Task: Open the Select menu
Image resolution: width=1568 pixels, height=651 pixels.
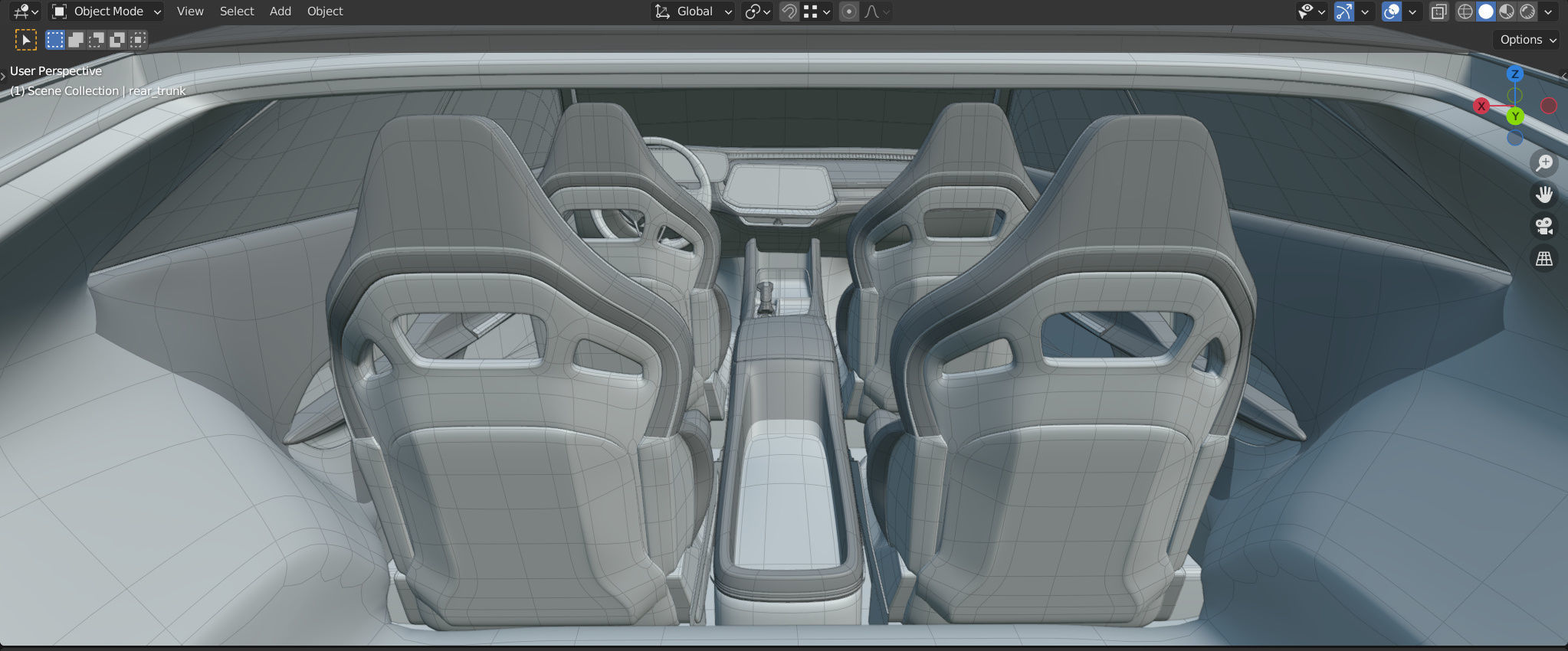Action: [237, 11]
